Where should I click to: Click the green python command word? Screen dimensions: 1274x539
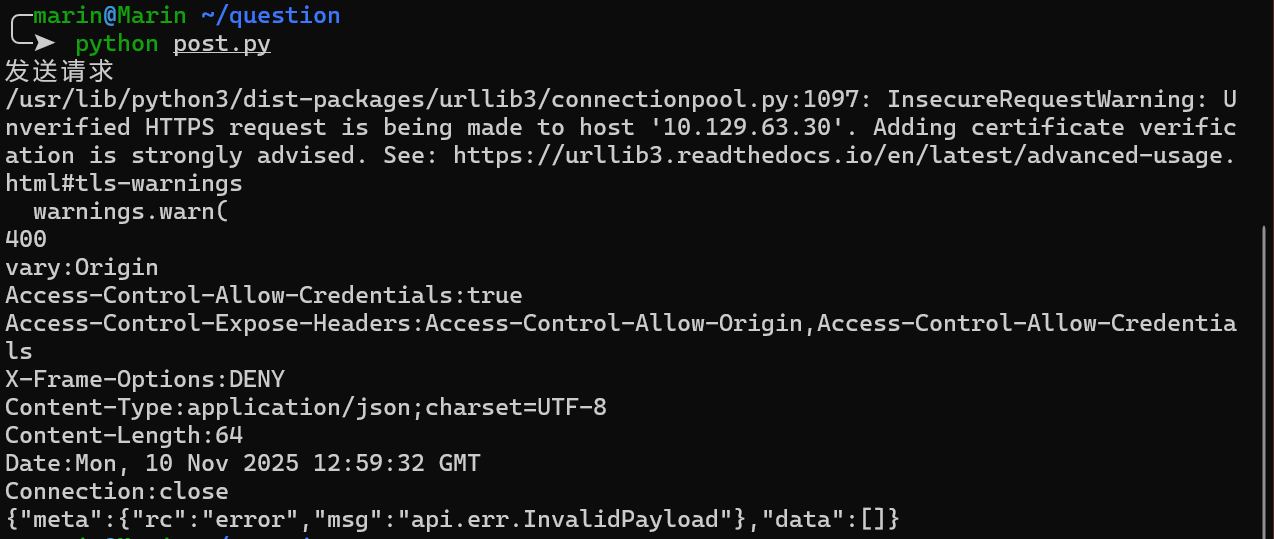click(116, 44)
